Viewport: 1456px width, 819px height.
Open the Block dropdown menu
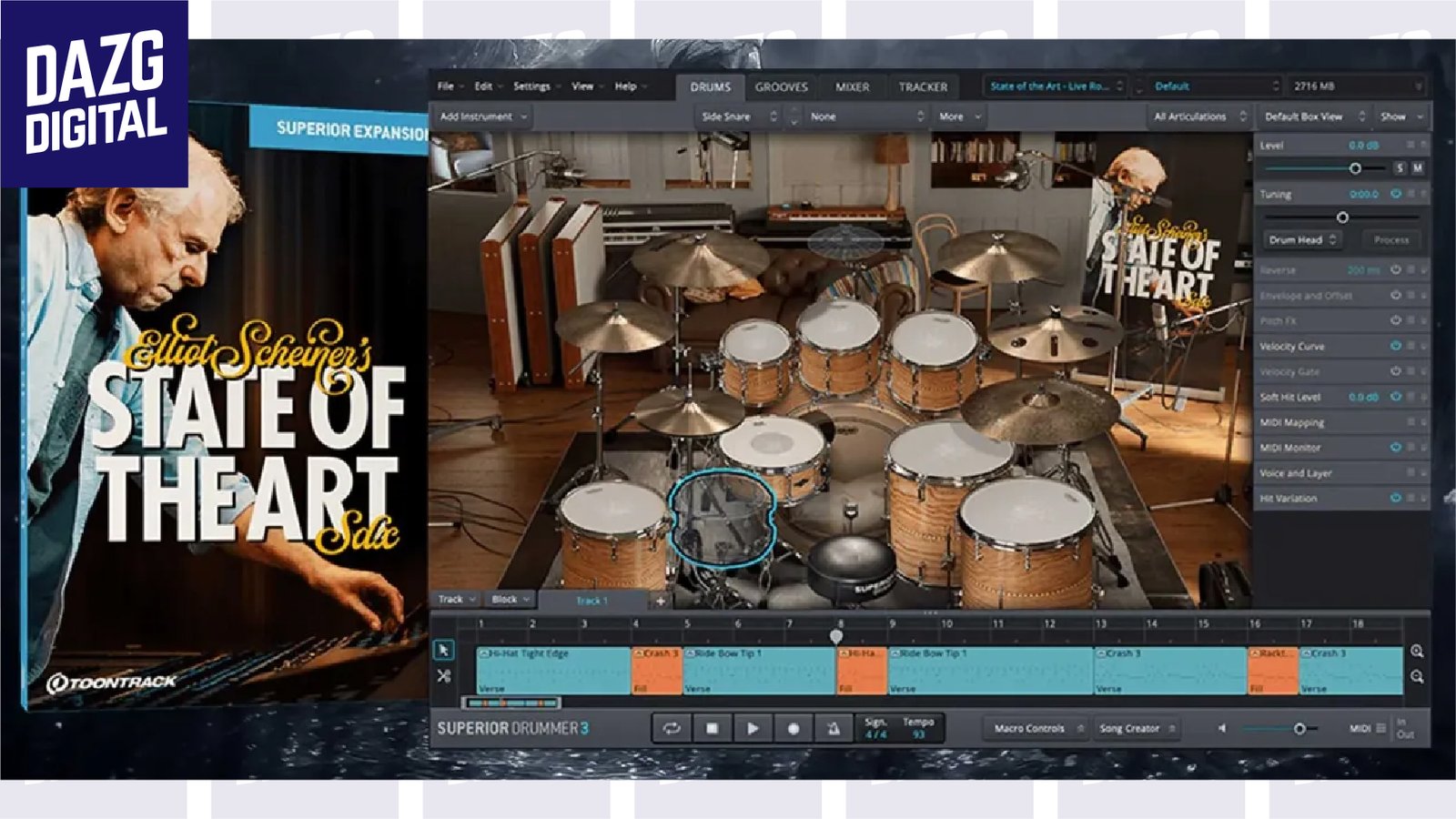510,600
